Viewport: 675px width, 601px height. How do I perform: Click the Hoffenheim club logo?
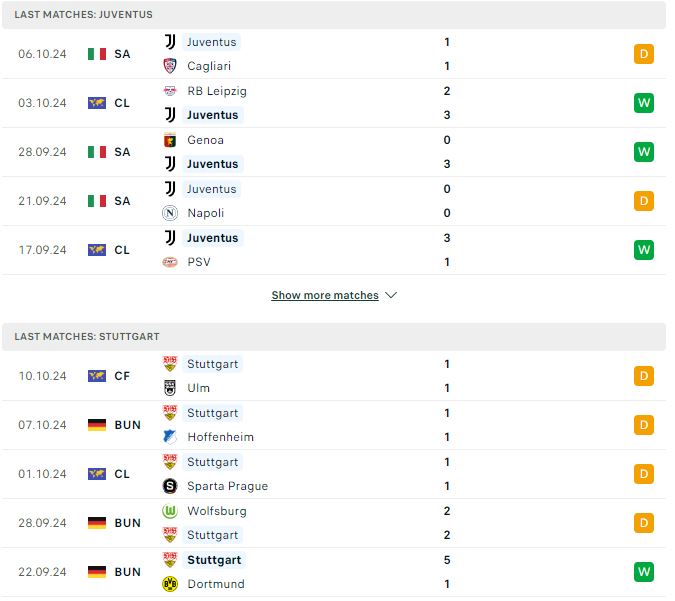(x=170, y=437)
